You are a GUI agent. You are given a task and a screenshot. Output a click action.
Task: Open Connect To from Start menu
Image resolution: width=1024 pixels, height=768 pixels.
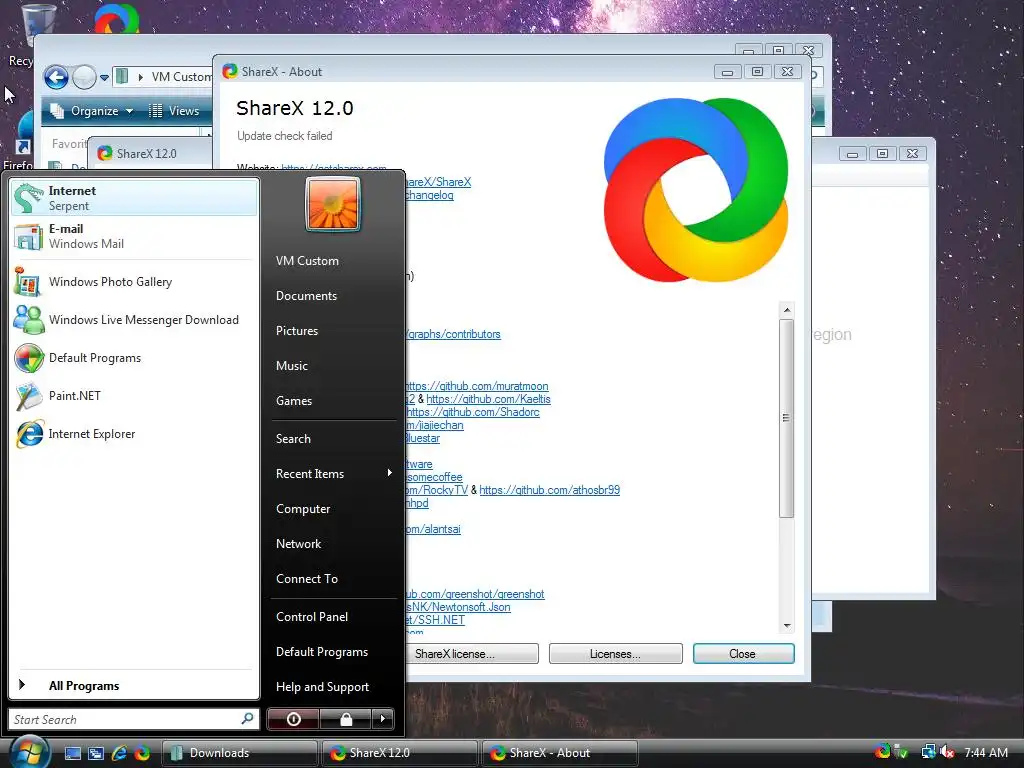pos(307,579)
